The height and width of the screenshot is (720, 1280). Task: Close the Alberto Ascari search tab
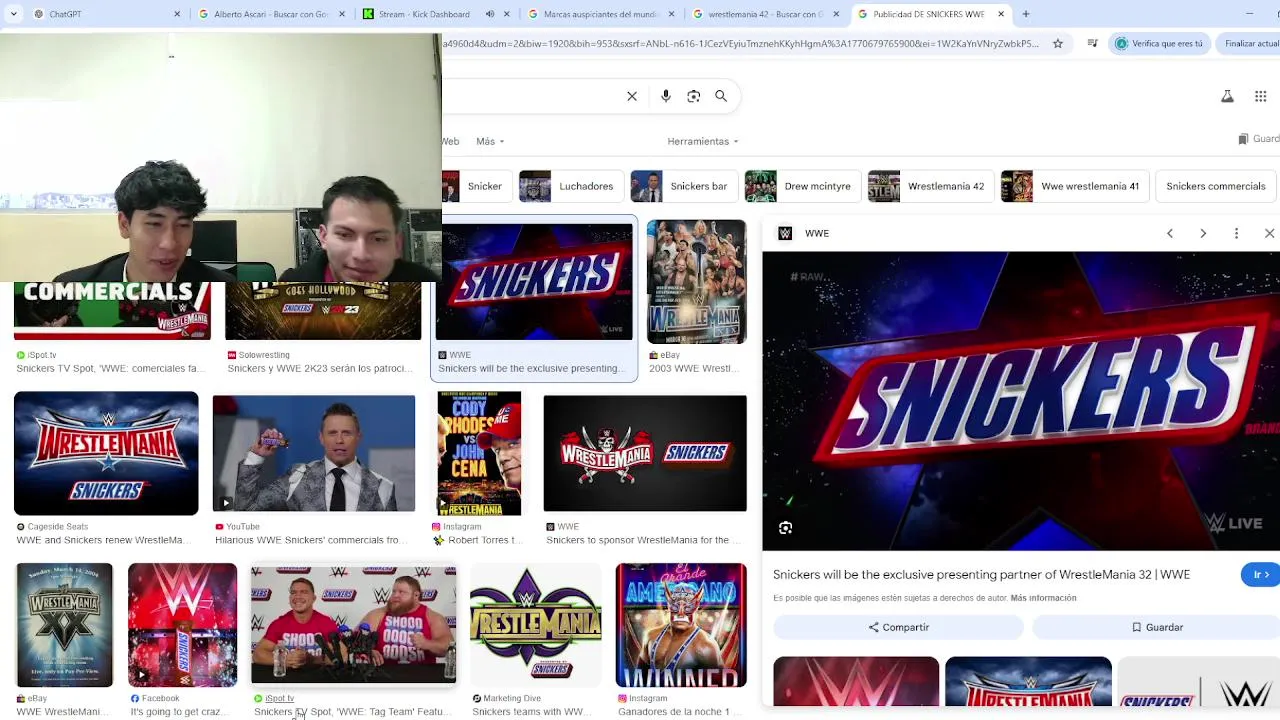[342, 14]
